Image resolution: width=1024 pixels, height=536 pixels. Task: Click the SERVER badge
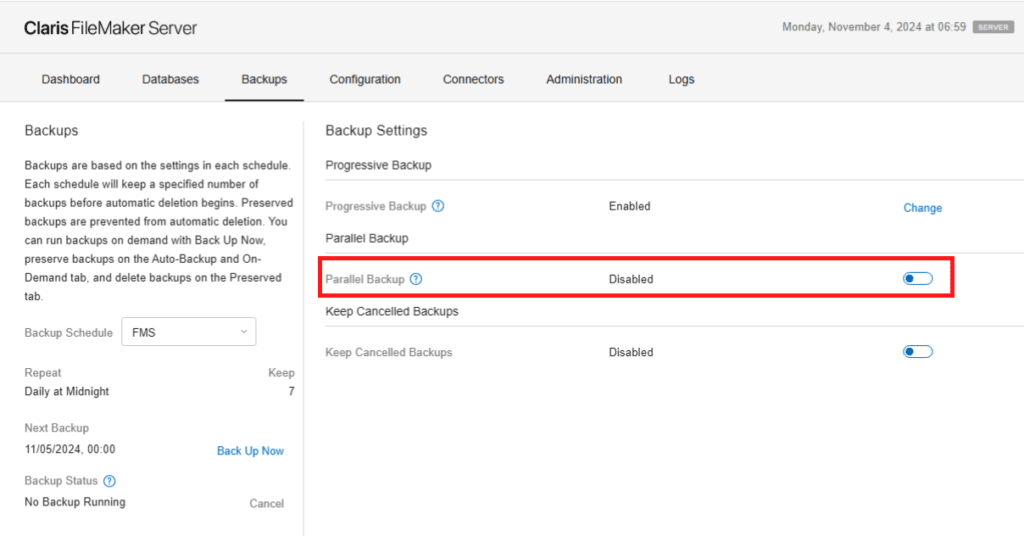993,27
